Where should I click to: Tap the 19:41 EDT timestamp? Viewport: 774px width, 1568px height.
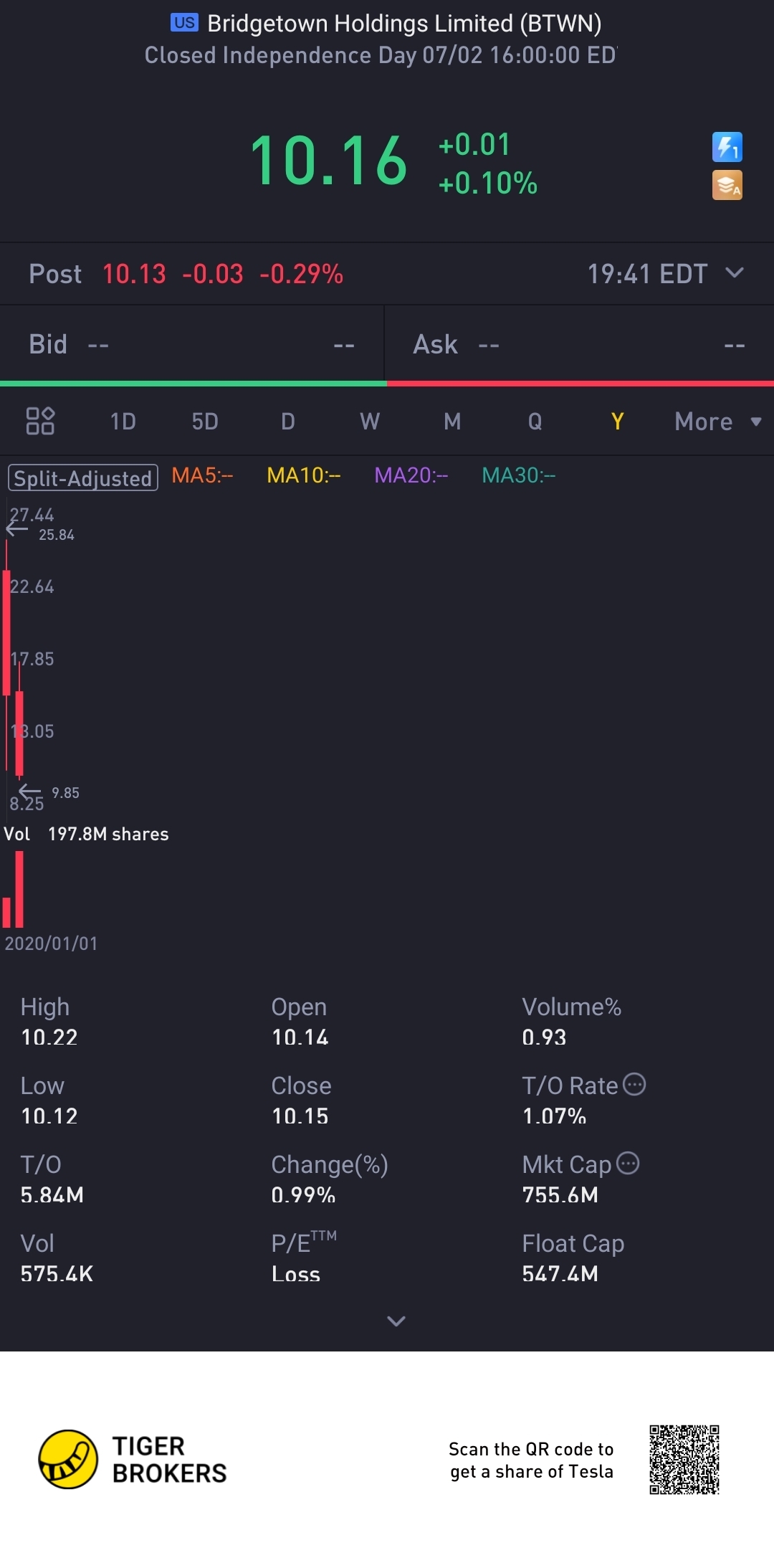pos(648,274)
